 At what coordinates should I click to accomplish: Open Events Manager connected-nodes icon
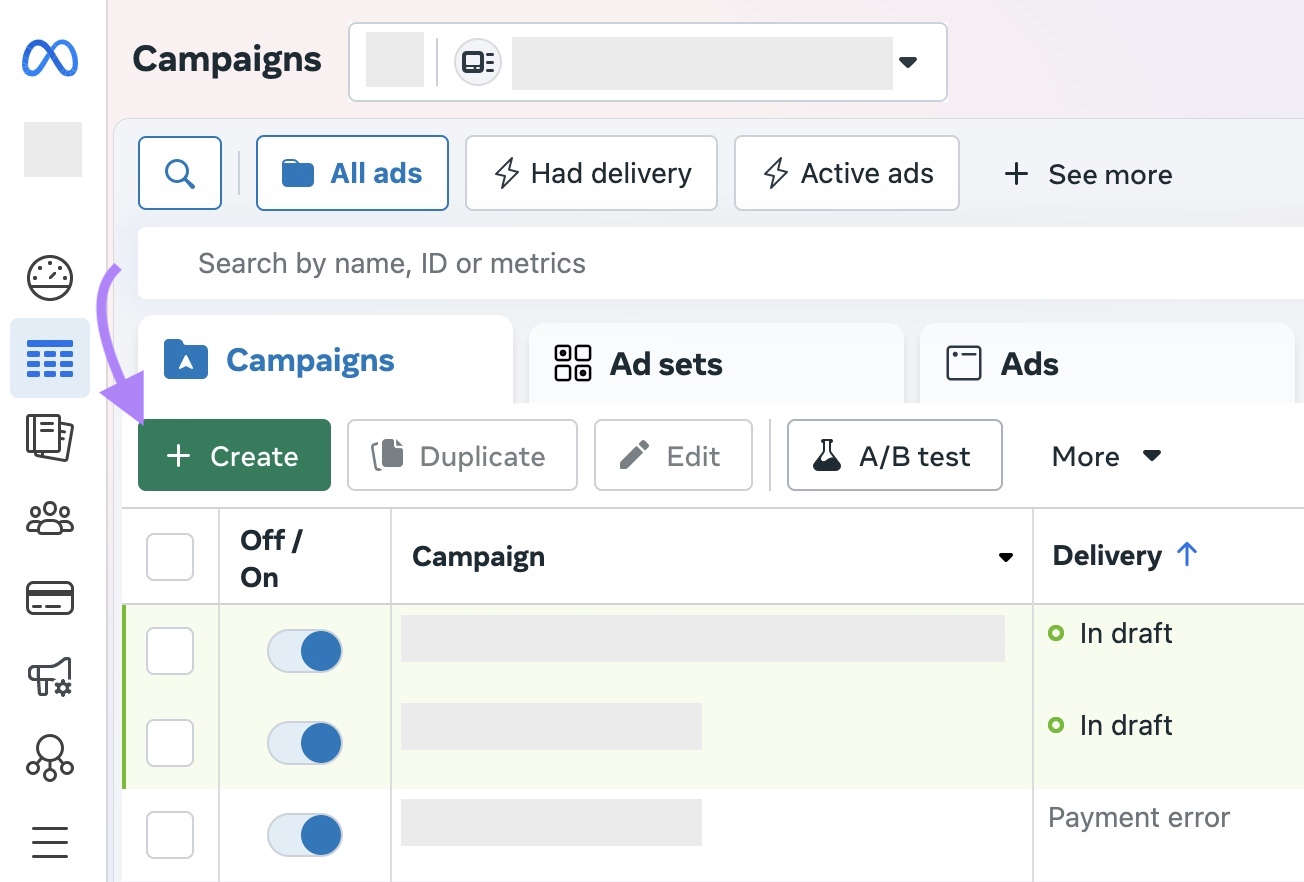pyautogui.click(x=50, y=758)
